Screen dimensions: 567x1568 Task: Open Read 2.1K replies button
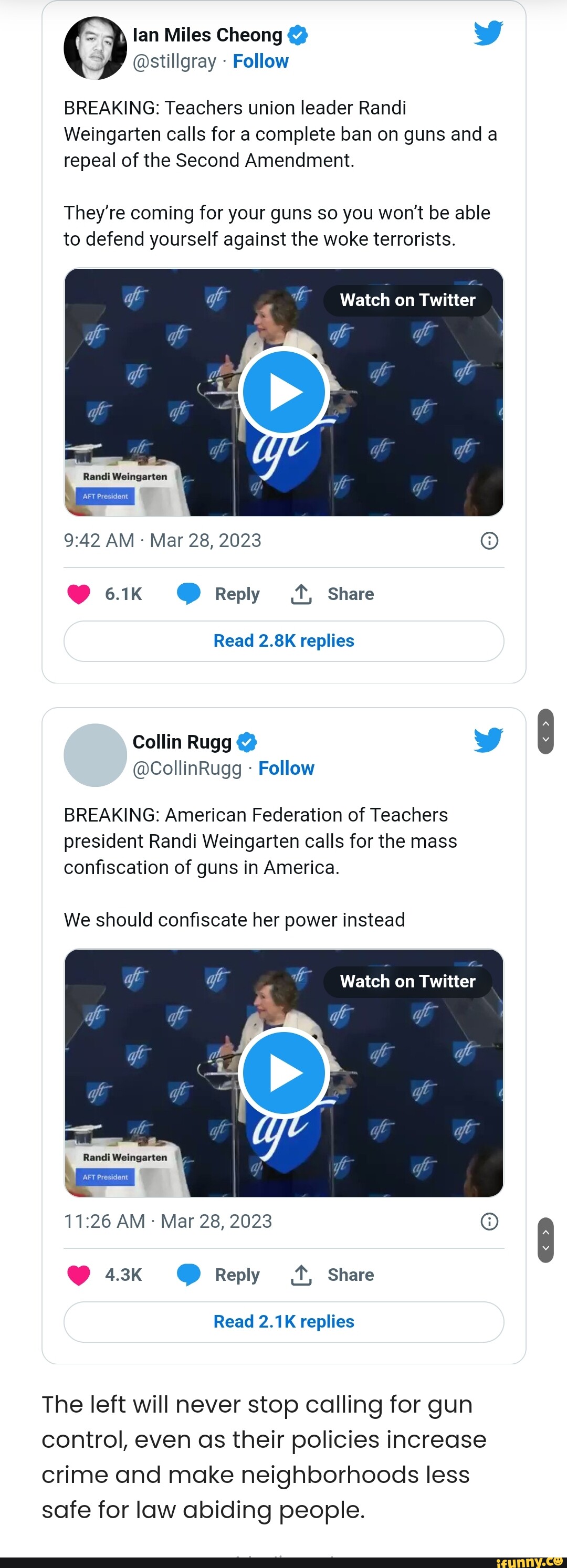coord(284,1321)
